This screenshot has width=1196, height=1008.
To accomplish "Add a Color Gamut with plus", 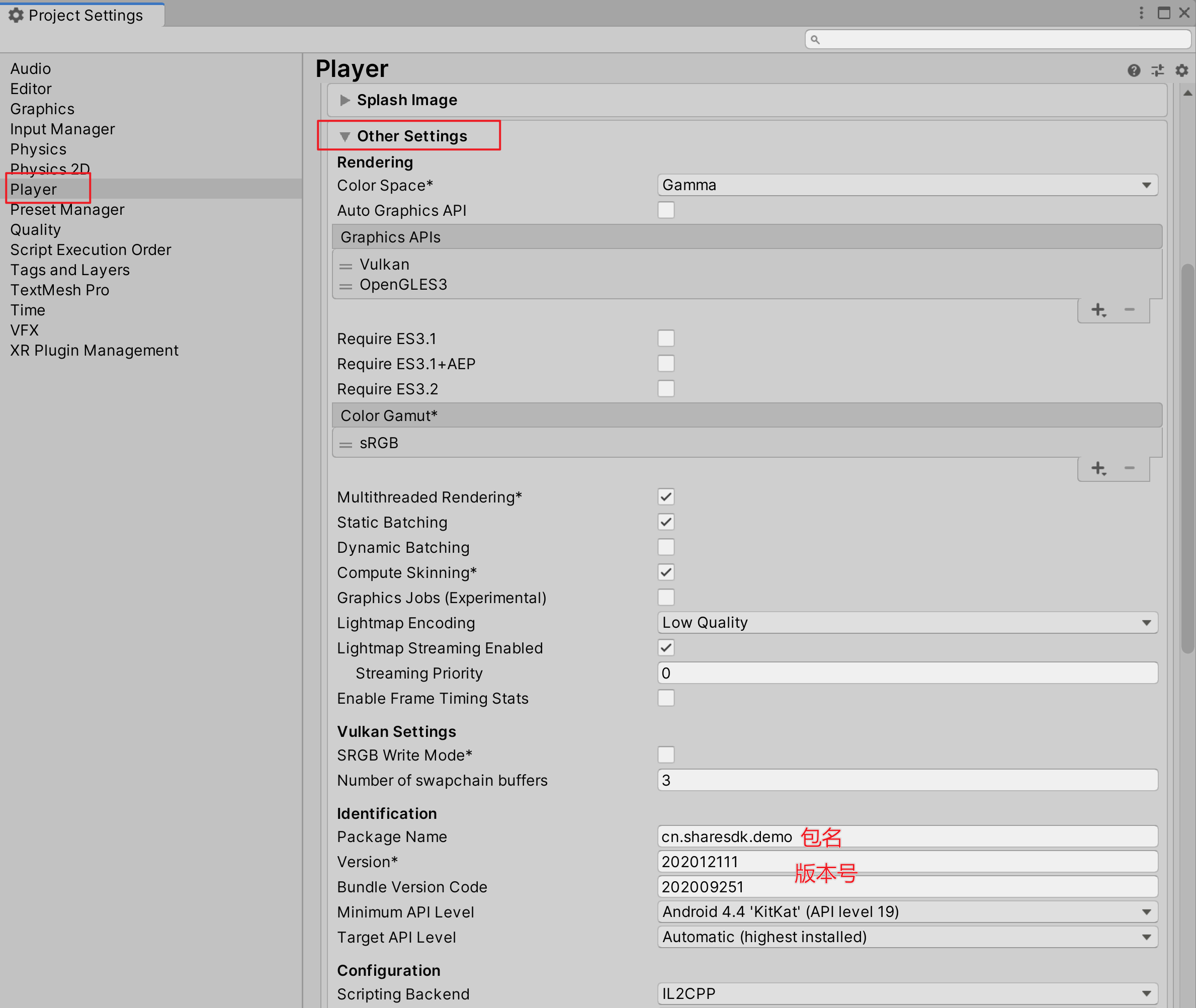I will click(x=1098, y=469).
